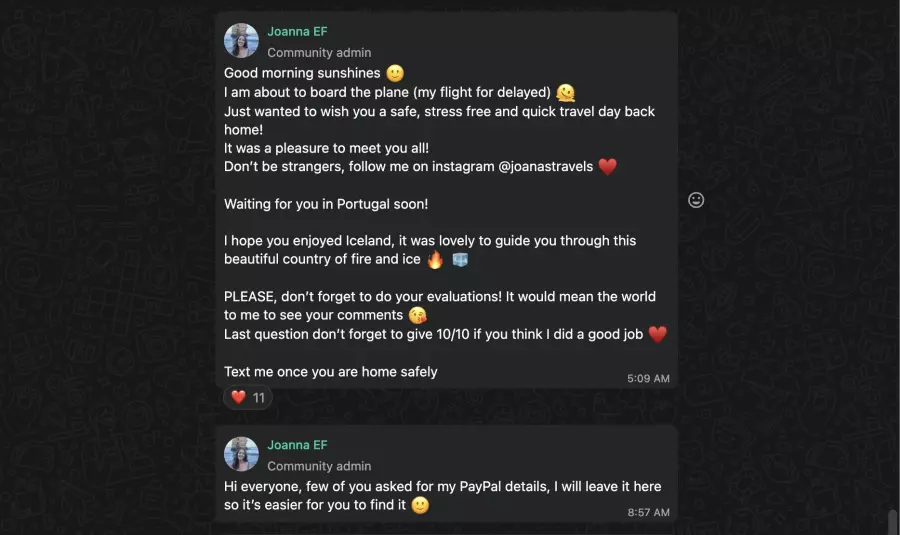Click the 5:09 AM message timestamp
Image resolution: width=900 pixels, height=535 pixels.
click(648, 379)
